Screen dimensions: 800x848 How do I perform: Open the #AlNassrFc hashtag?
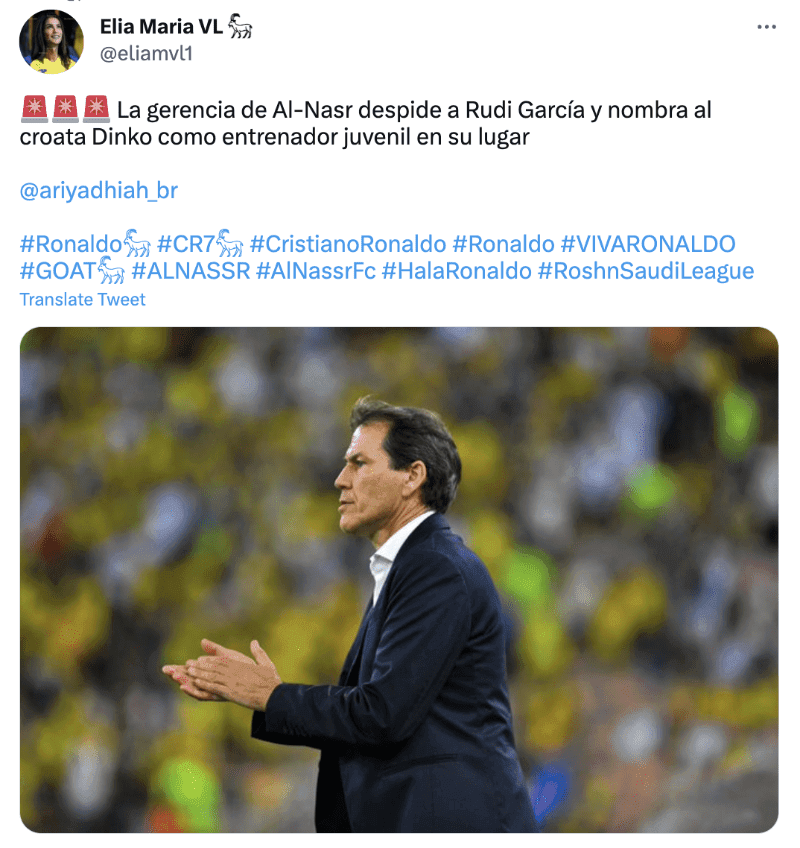click(x=316, y=271)
